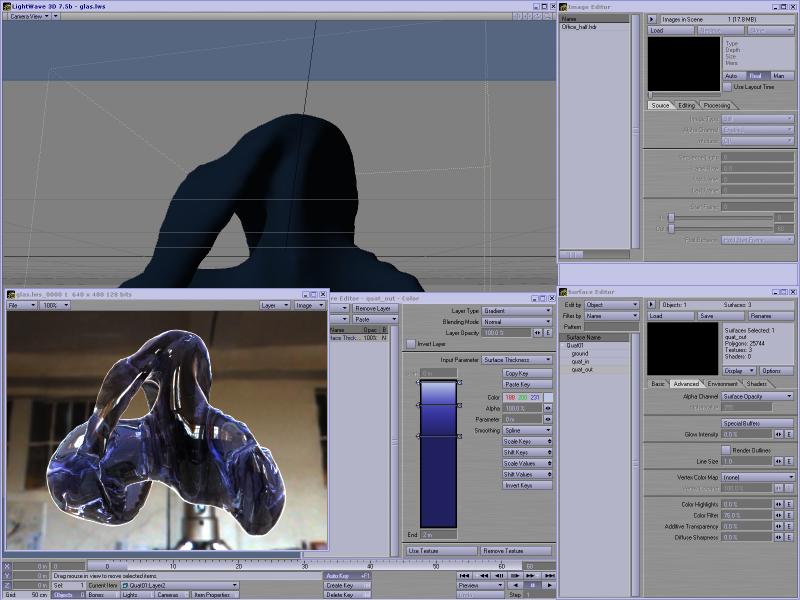Select the middle gradient key handle
Screen dimensions: 800x600
coord(418,405)
